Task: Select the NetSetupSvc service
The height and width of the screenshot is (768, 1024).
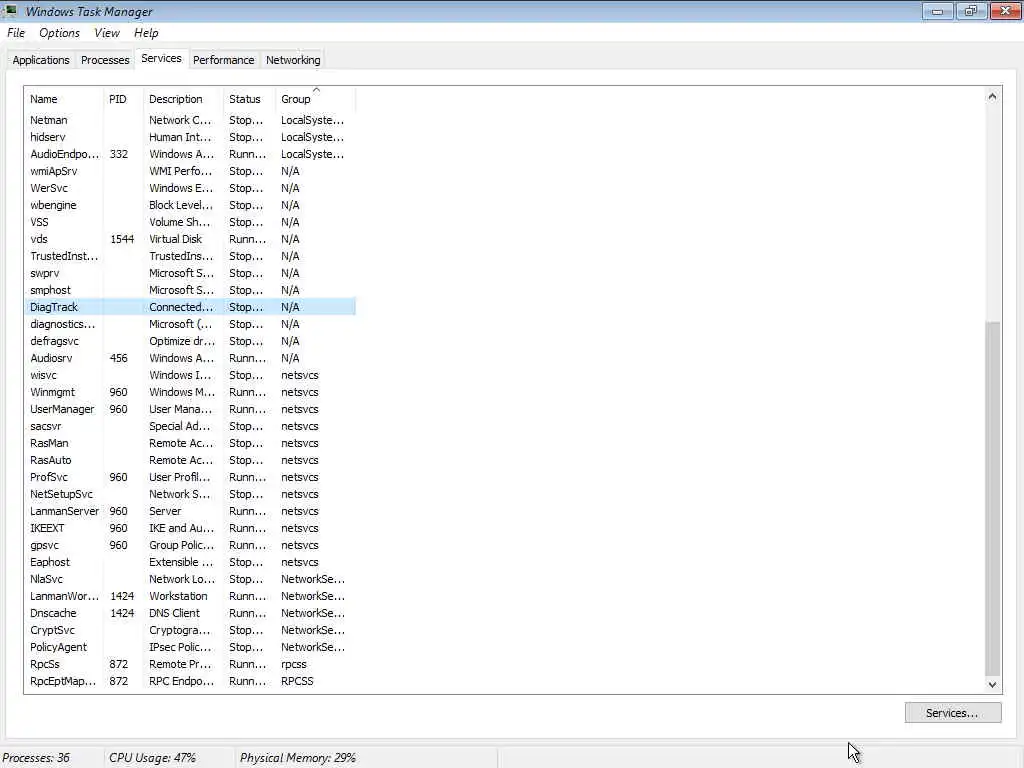Action: click(191, 494)
